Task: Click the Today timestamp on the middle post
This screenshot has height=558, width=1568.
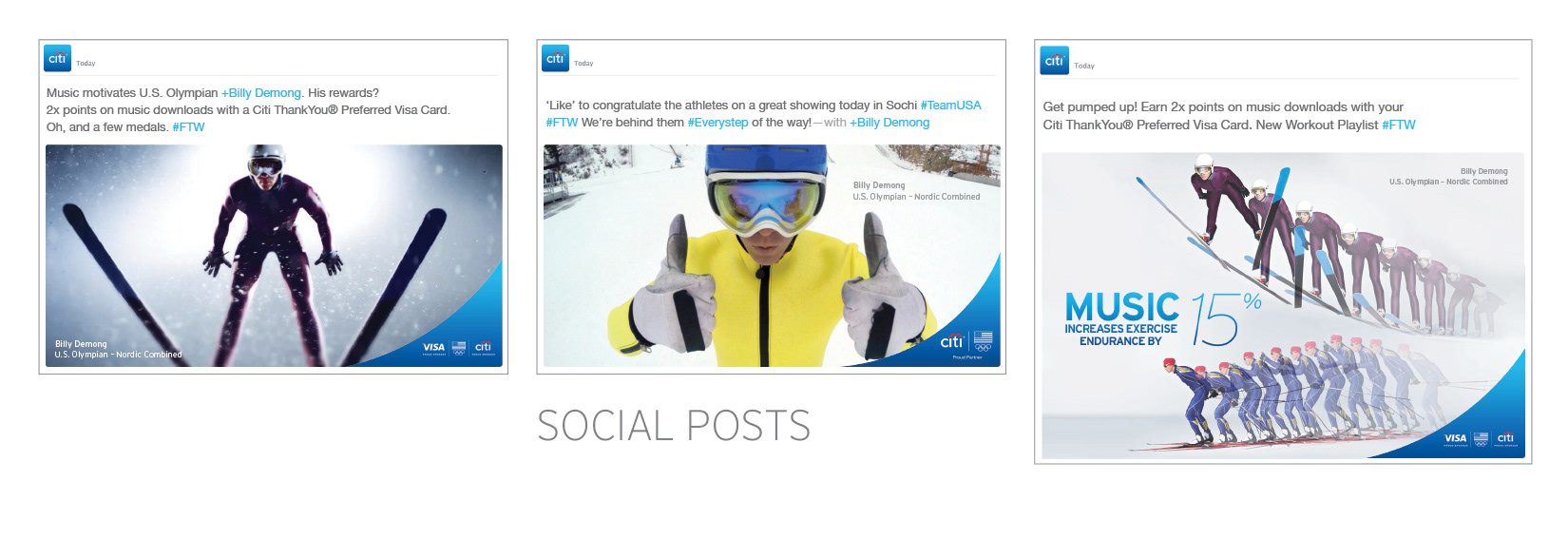Action: (x=583, y=64)
